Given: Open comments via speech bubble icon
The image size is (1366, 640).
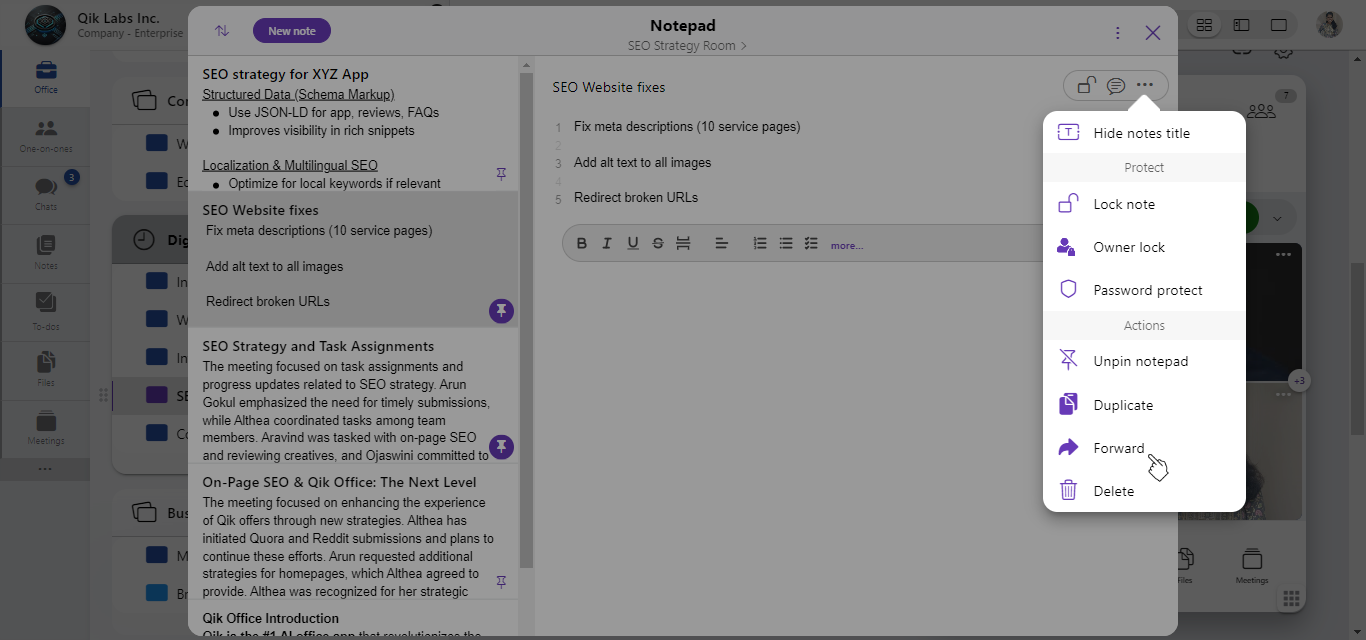Looking at the screenshot, I should [1116, 86].
